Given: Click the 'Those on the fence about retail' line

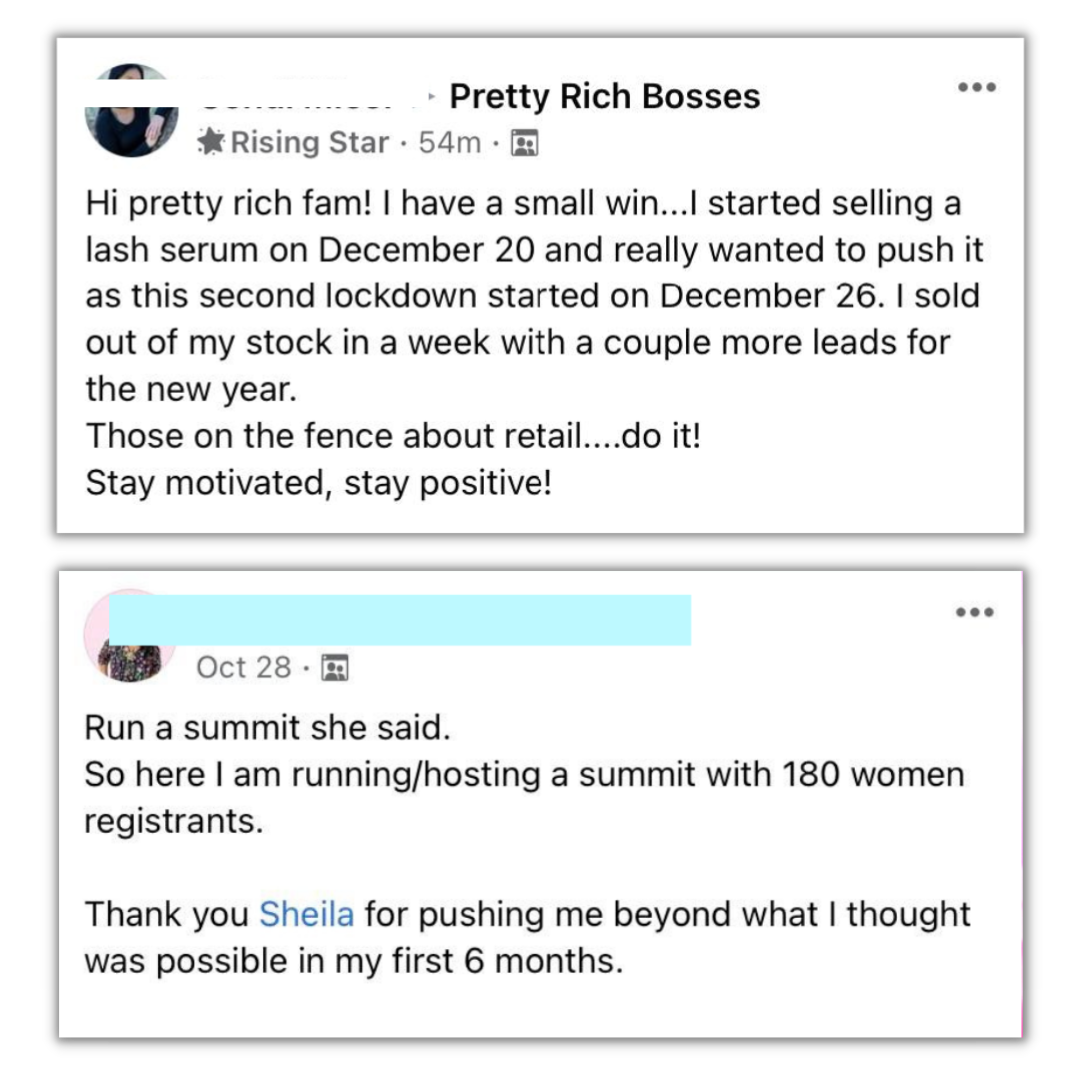Looking at the screenshot, I should [x=392, y=436].
